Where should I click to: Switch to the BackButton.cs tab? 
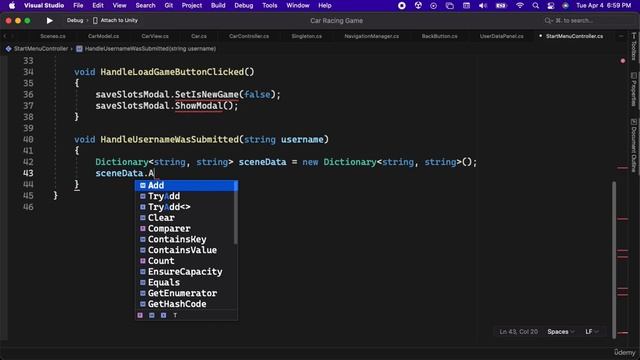click(440, 36)
